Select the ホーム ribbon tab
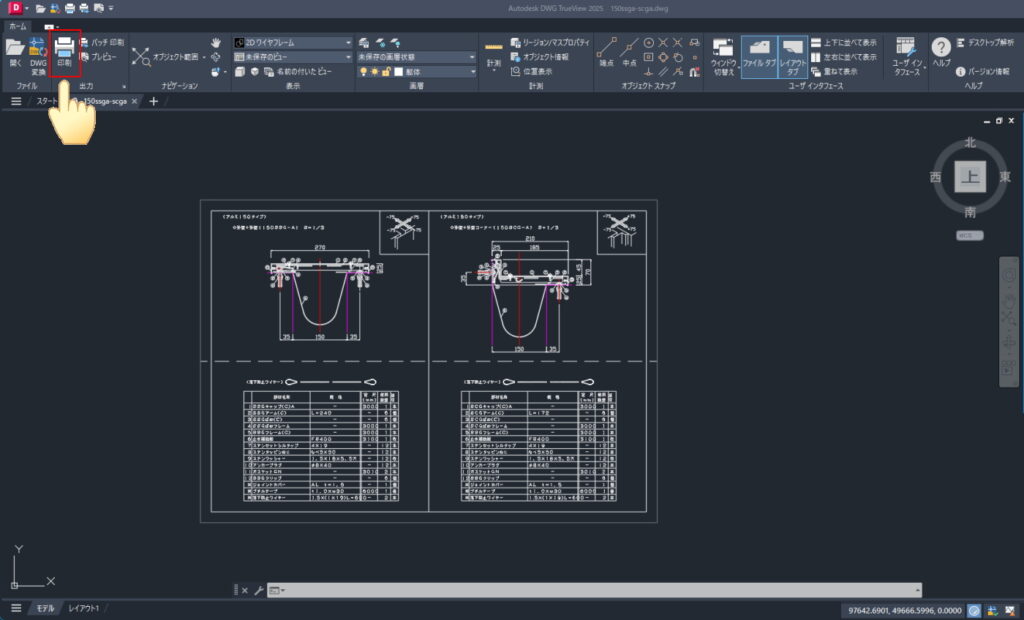 tap(17, 26)
